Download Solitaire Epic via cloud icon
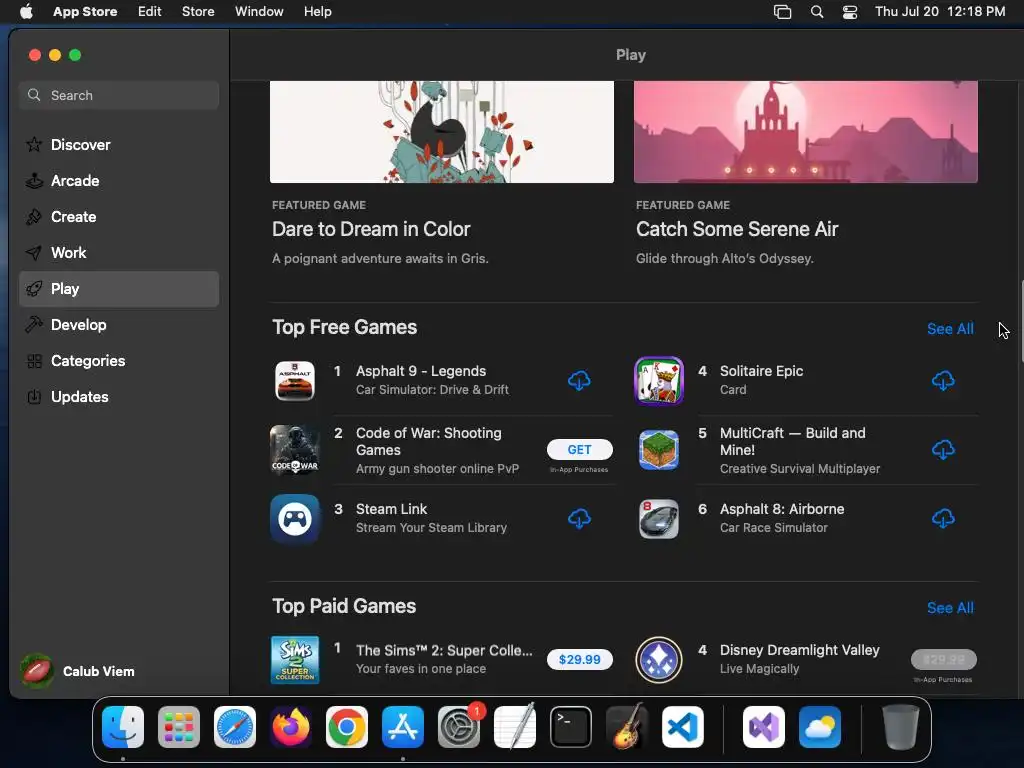This screenshot has width=1024, height=768. click(x=943, y=380)
